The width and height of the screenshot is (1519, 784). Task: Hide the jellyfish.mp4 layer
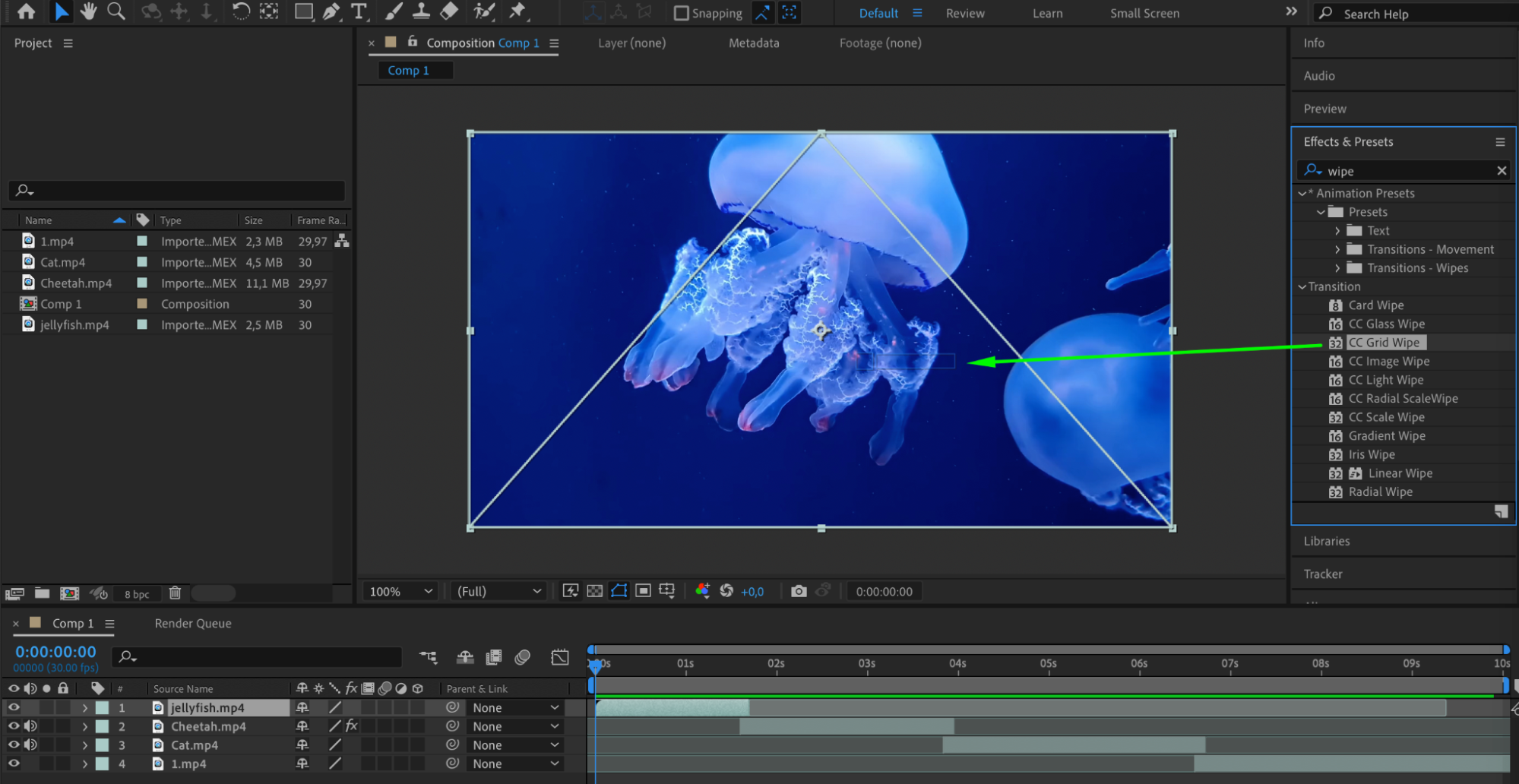14,707
